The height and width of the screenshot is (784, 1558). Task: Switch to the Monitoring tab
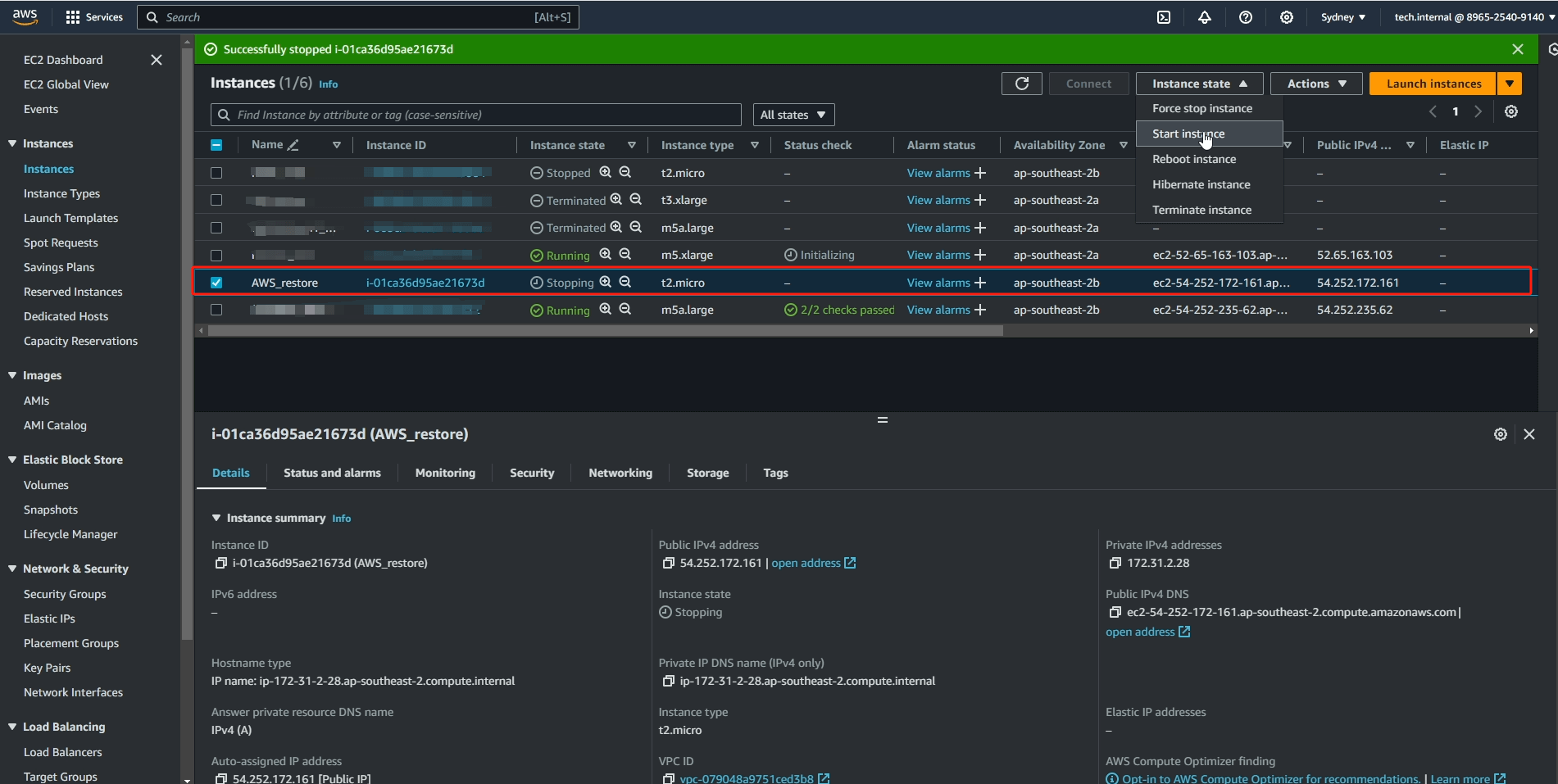click(445, 473)
